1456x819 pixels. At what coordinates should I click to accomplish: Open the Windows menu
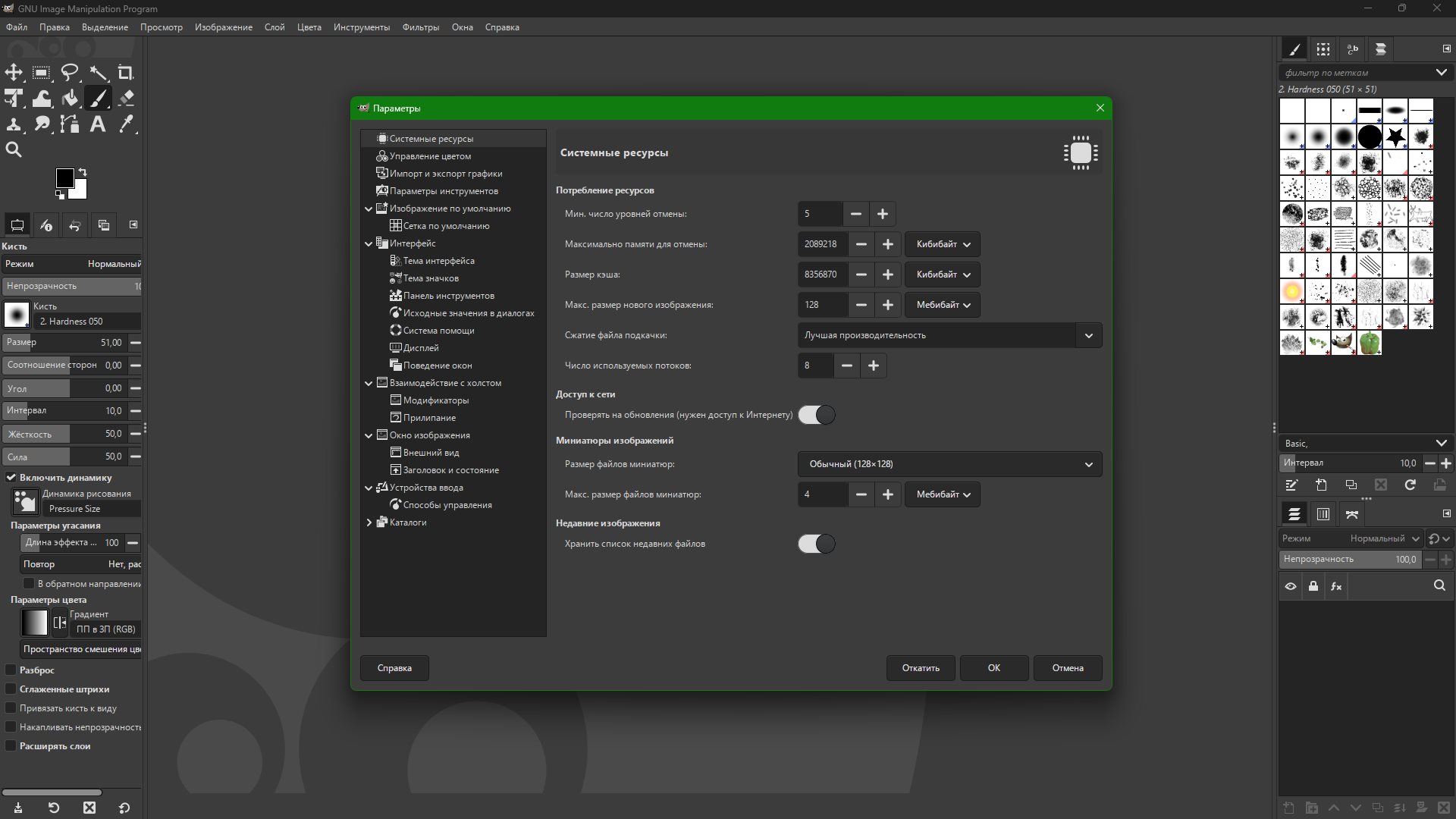(x=463, y=27)
